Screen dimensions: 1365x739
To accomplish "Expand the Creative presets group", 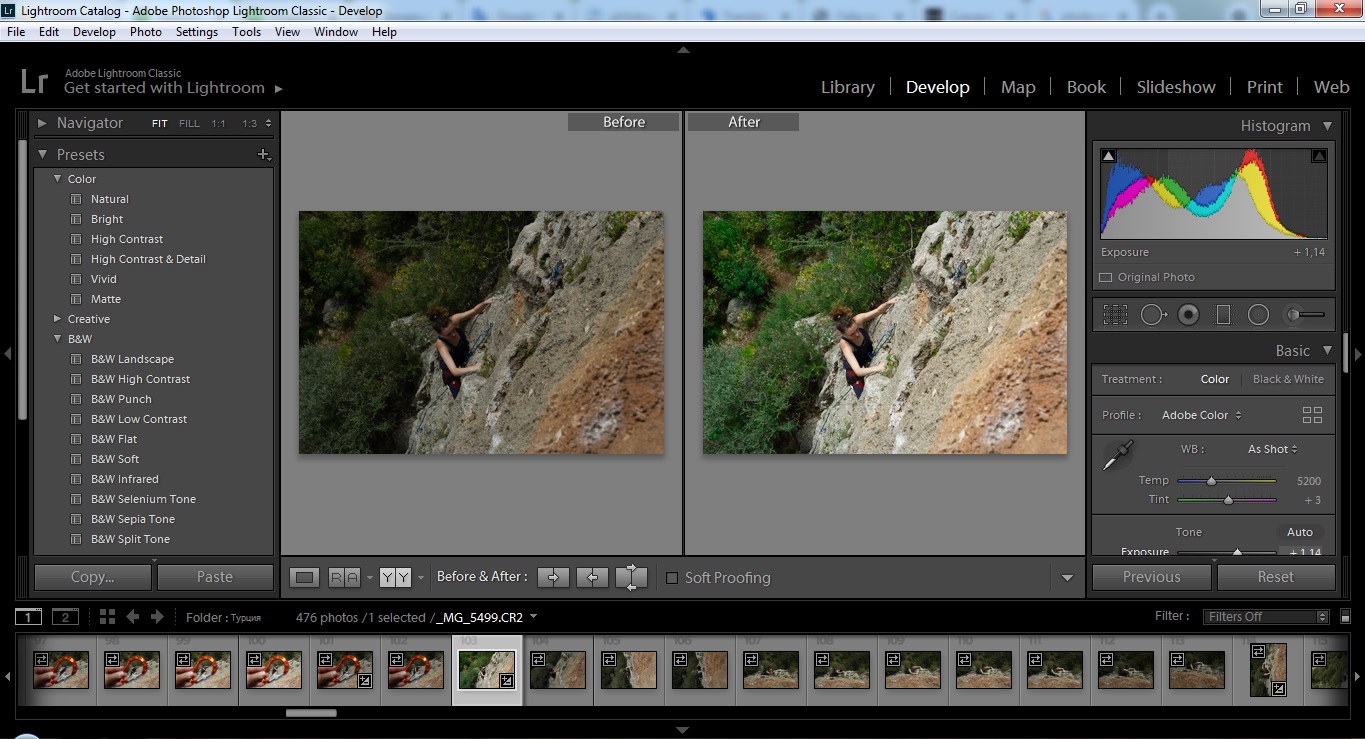I will [x=57, y=319].
